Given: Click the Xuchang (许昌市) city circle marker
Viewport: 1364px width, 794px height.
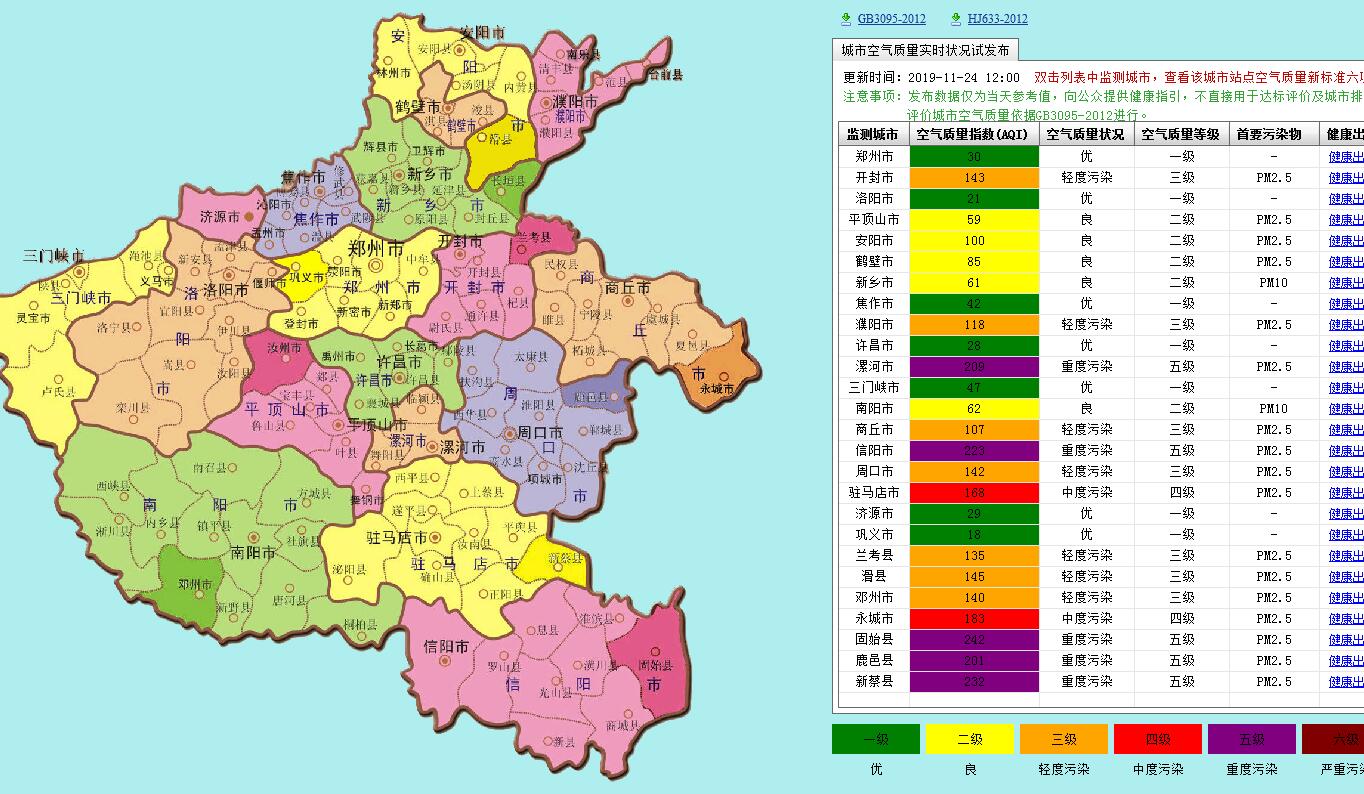Looking at the screenshot, I should click(x=401, y=378).
